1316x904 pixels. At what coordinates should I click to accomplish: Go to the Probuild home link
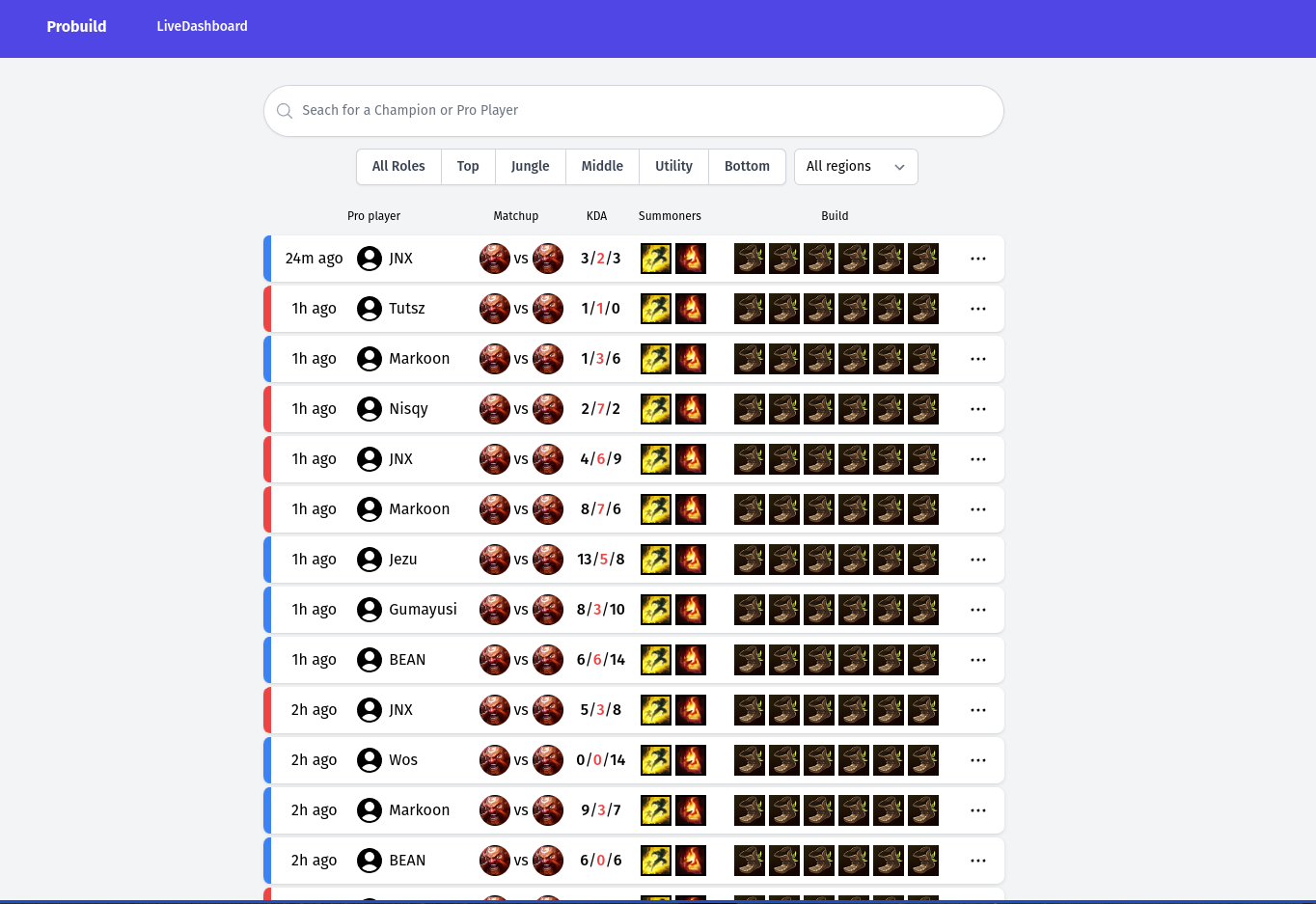coord(76,27)
